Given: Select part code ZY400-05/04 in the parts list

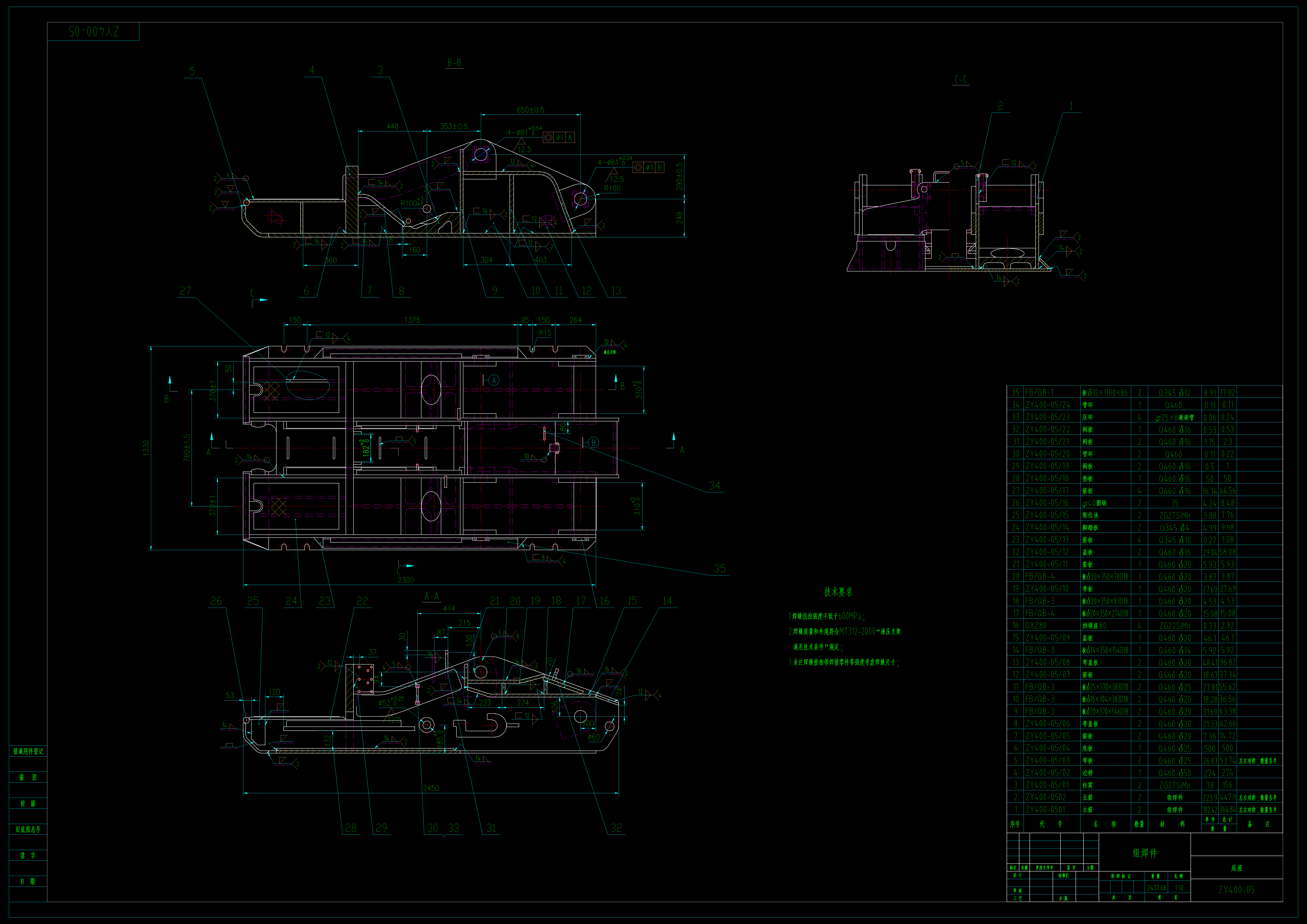Looking at the screenshot, I should coord(1047,748).
